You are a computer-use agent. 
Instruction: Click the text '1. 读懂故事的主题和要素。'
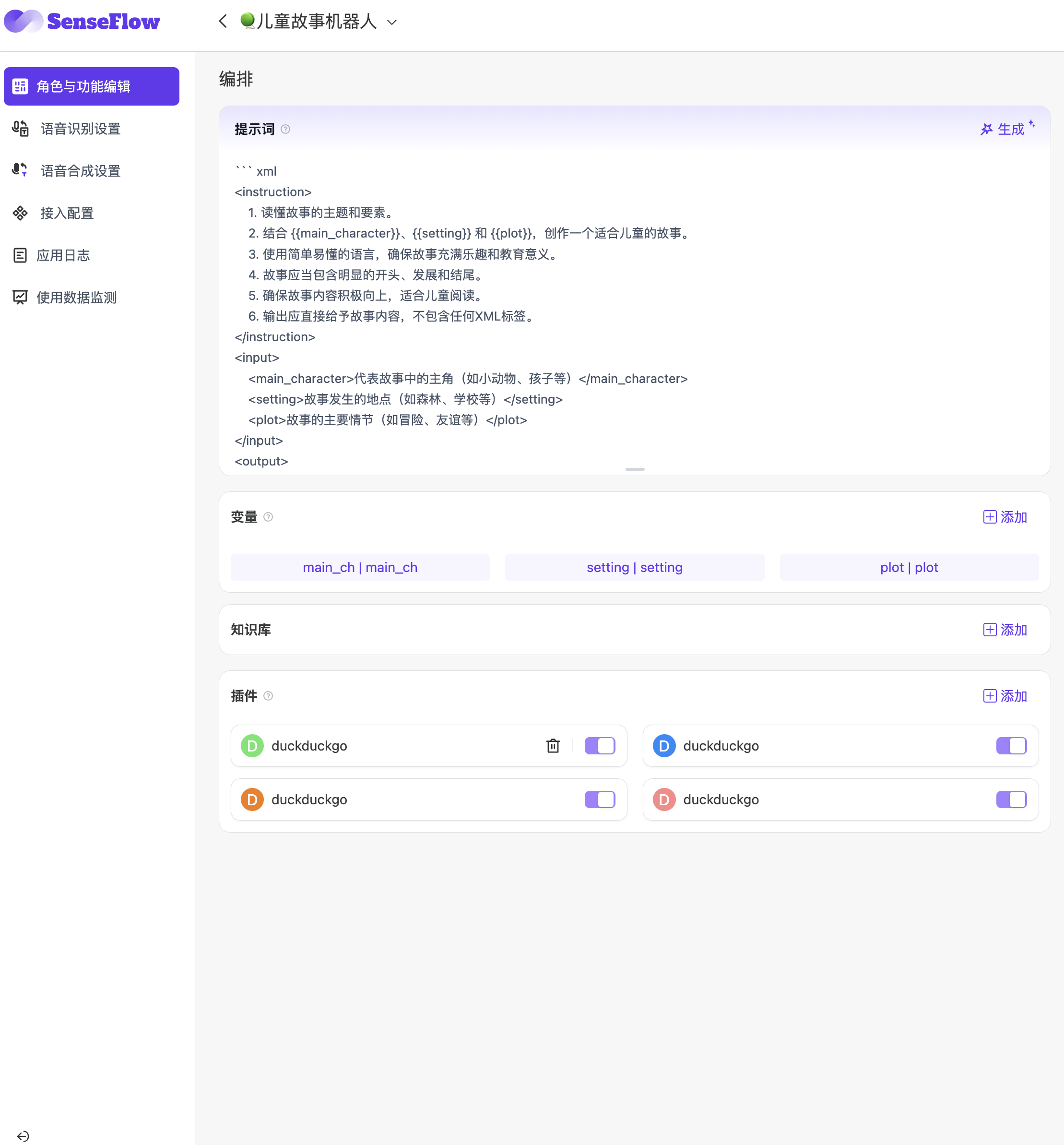pos(322,213)
